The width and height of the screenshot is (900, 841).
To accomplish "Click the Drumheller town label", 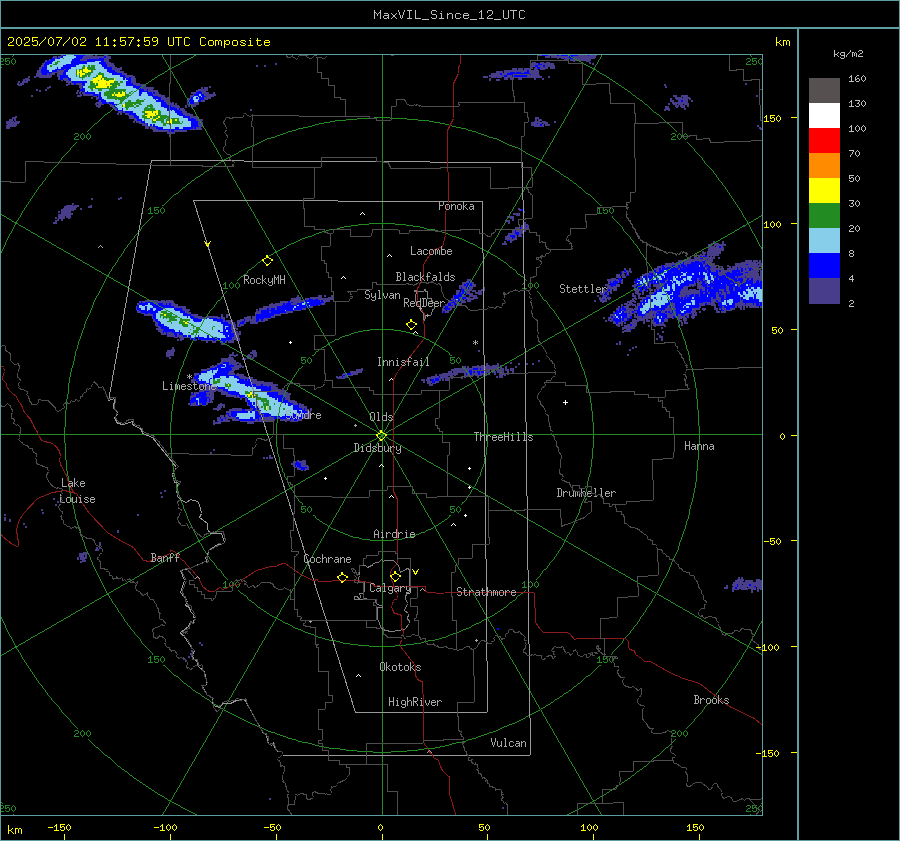I will pos(586,493).
